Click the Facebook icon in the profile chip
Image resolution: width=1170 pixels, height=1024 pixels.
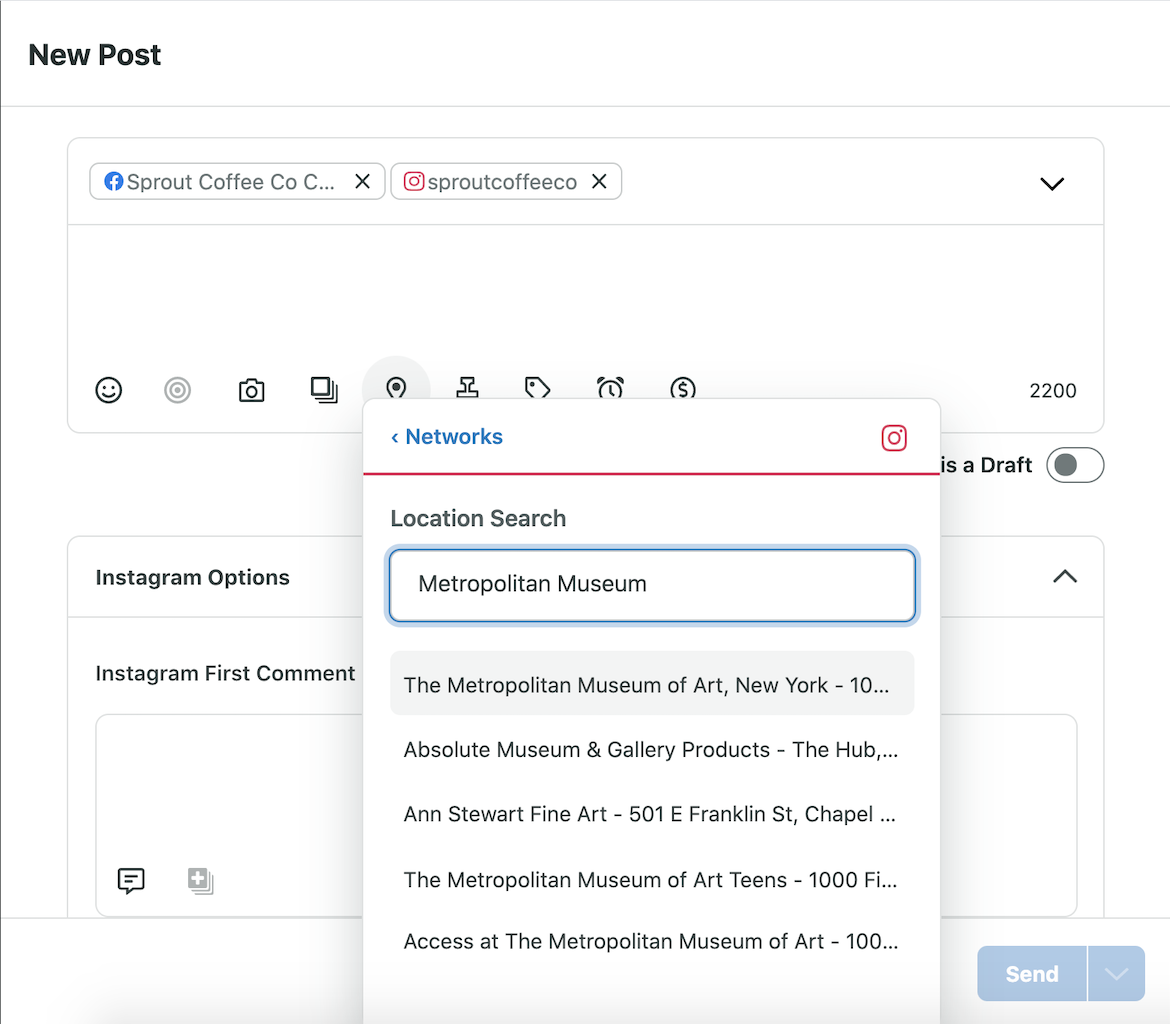click(113, 181)
